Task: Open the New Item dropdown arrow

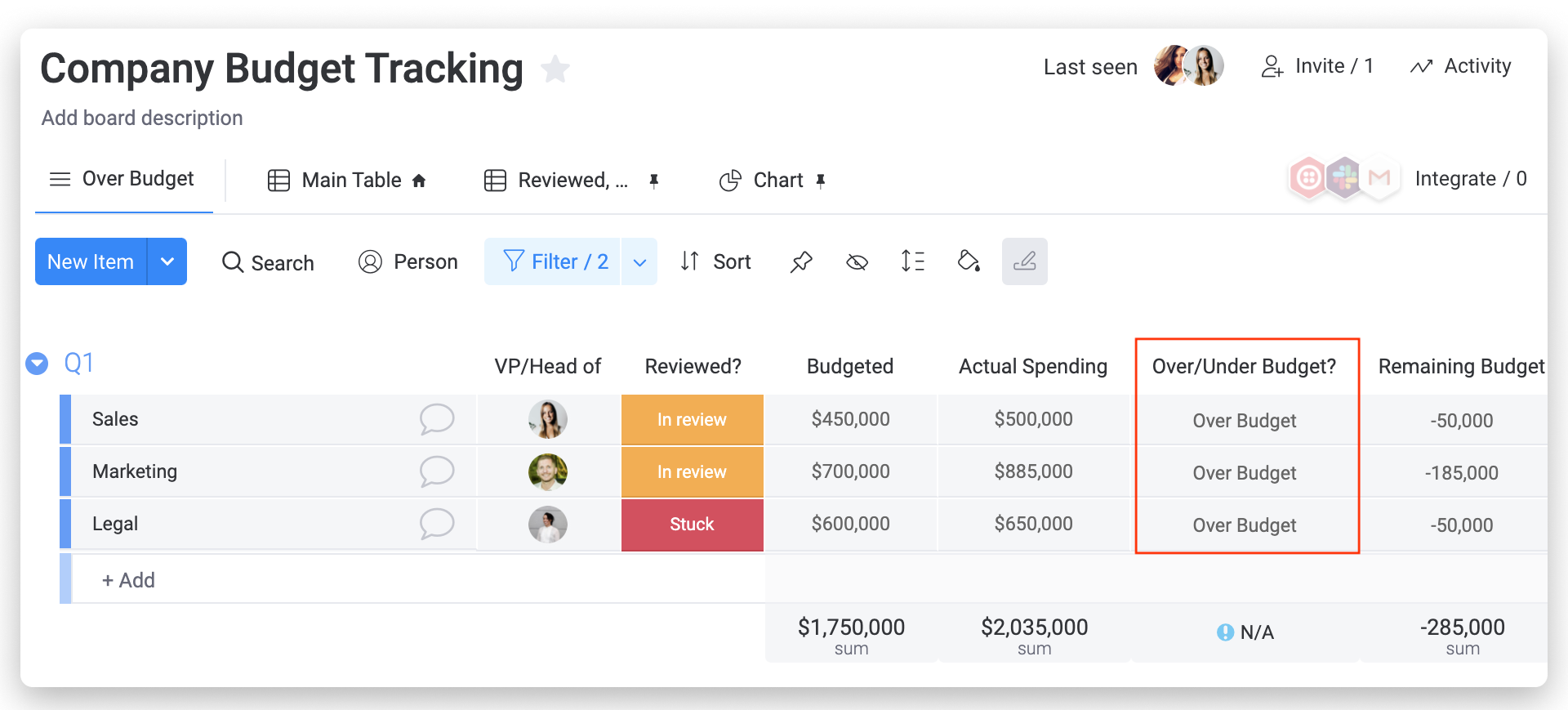Action: pyautogui.click(x=167, y=261)
